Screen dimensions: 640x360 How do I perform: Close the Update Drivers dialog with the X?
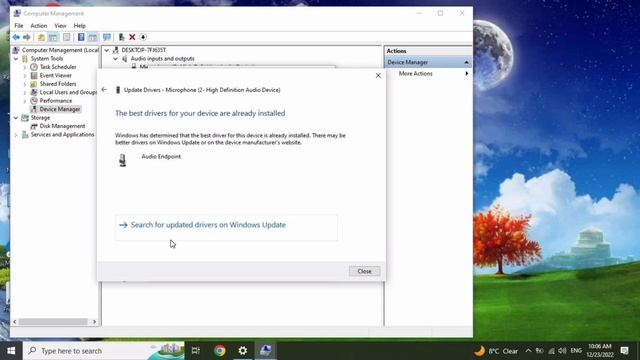click(378, 76)
